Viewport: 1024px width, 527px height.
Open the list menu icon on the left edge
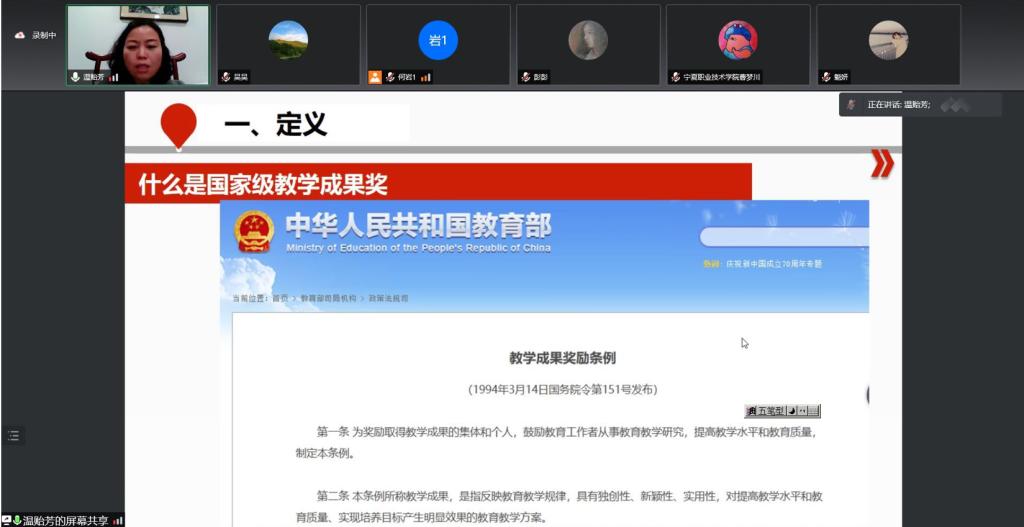point(14,436)
